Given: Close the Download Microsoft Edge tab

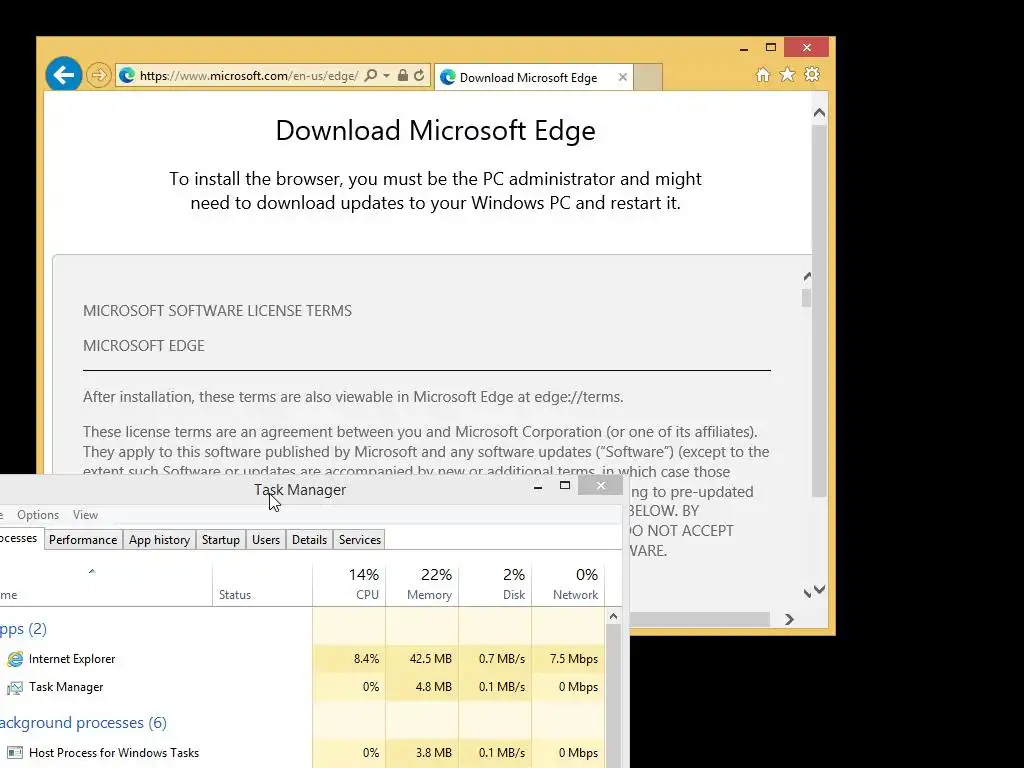Looking at the screenshot, I should point(622,77).
